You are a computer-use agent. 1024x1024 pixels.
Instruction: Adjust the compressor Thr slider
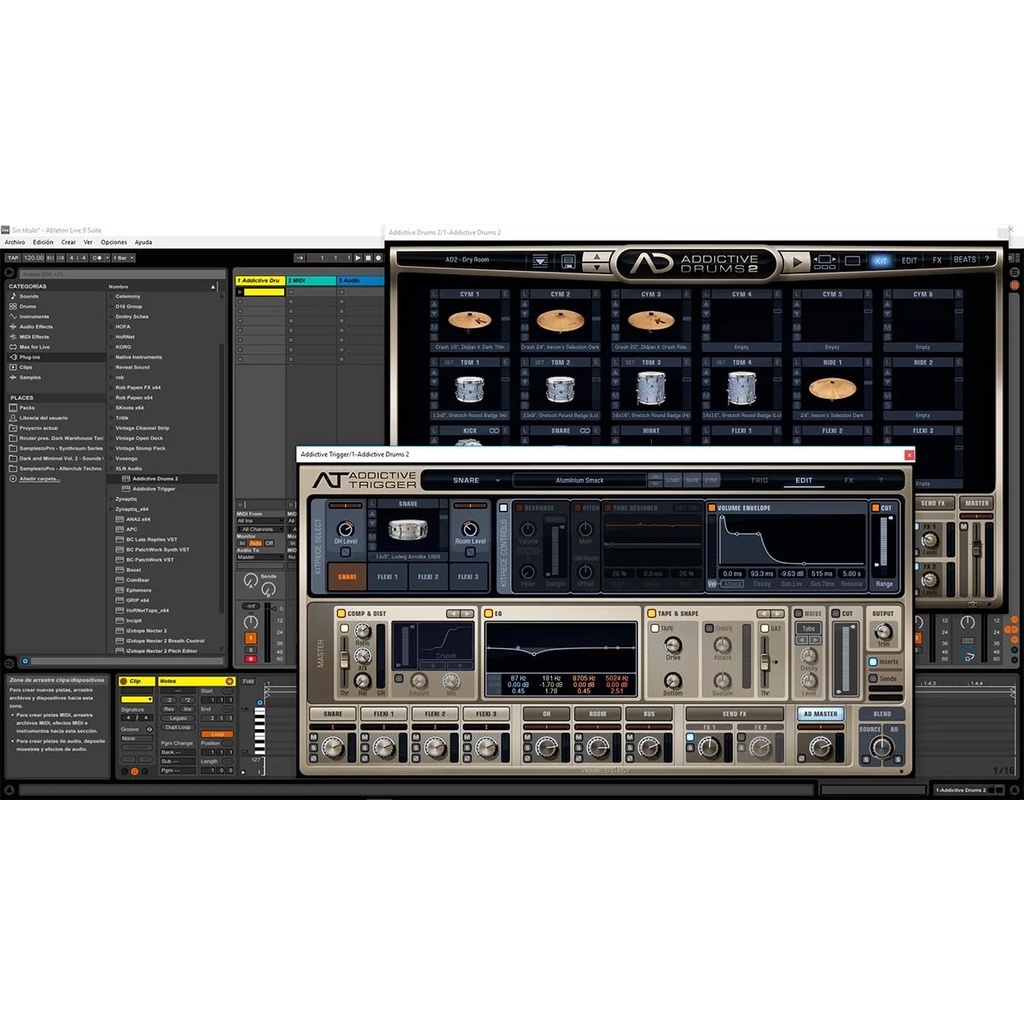pyautogui.click(x=344, y=660)
